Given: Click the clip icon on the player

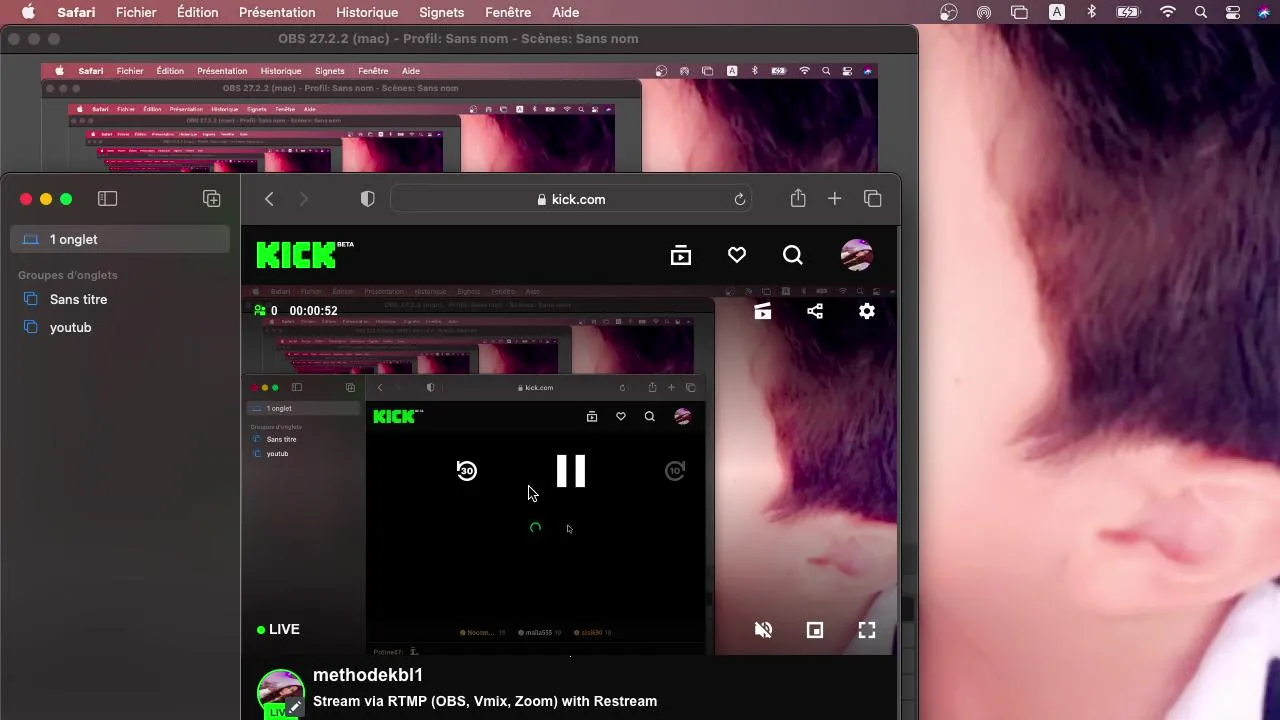Looking at the screenshot, I should (x=763, y=311).
